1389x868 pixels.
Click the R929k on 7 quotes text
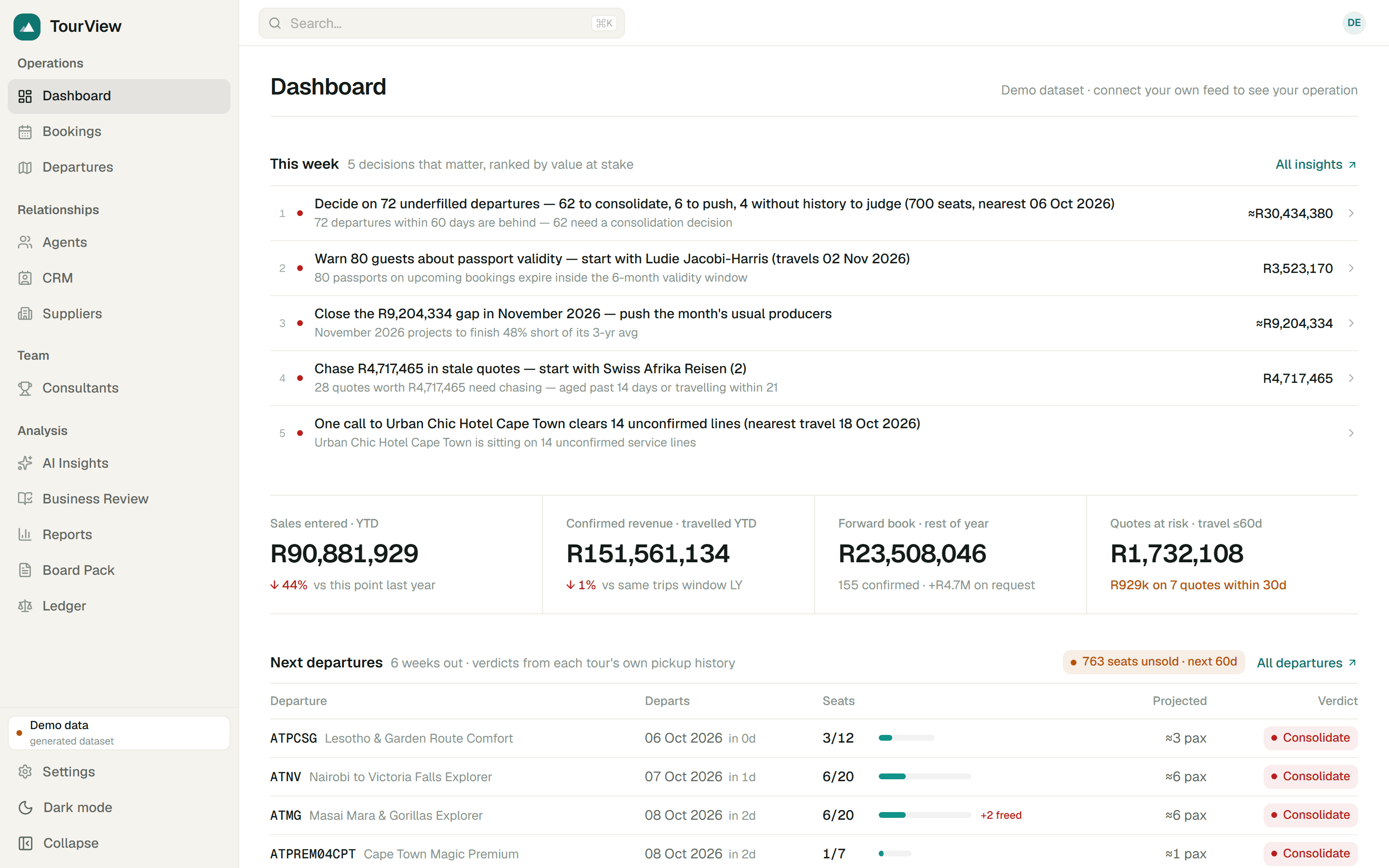[x=1198, y=585]
